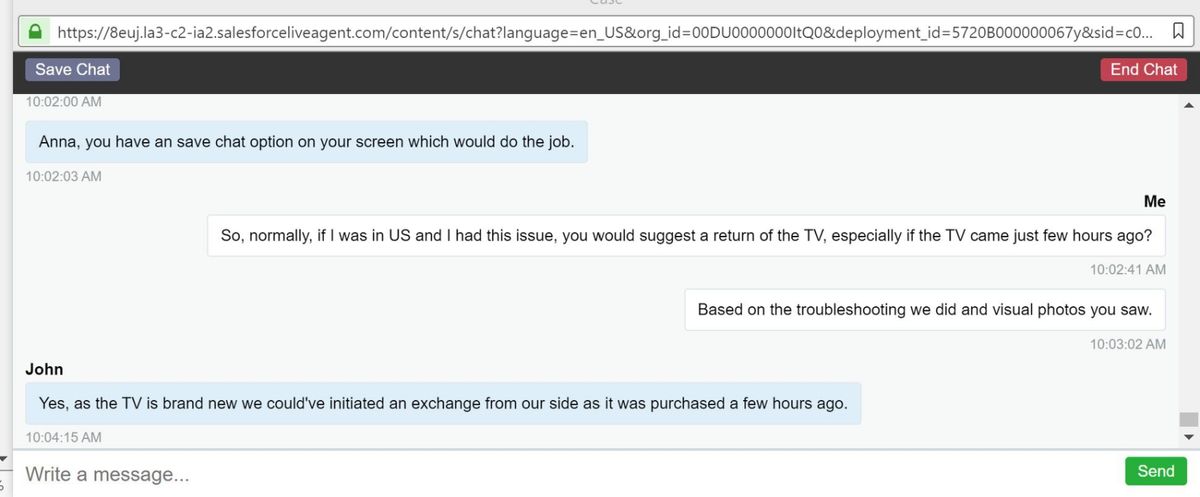Send the message with green Send button
This screenshot has width=1200, height=497.
tap(1155, 471)
